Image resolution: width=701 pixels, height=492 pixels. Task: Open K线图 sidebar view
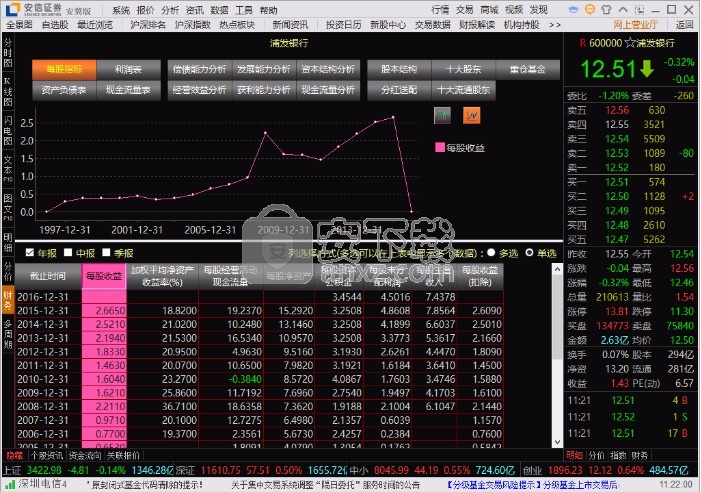tap(8, 92)
